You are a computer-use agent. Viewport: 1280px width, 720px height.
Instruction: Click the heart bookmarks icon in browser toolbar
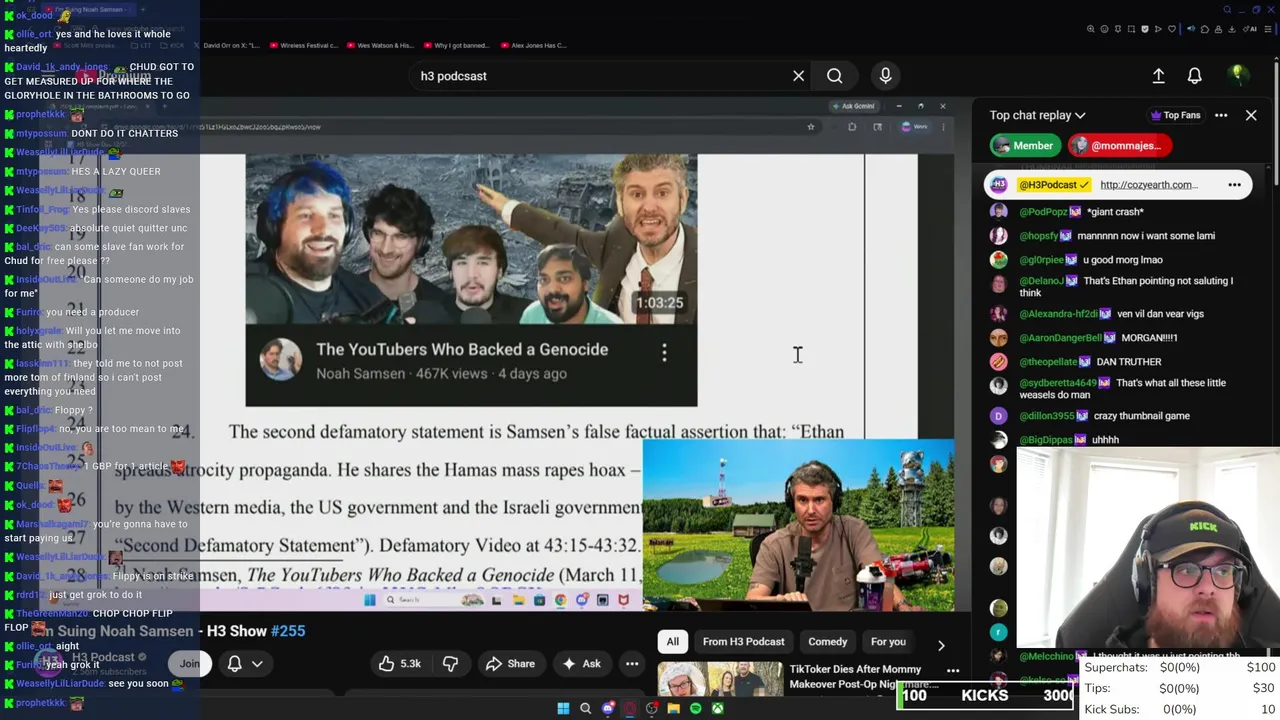(1172, 29)
